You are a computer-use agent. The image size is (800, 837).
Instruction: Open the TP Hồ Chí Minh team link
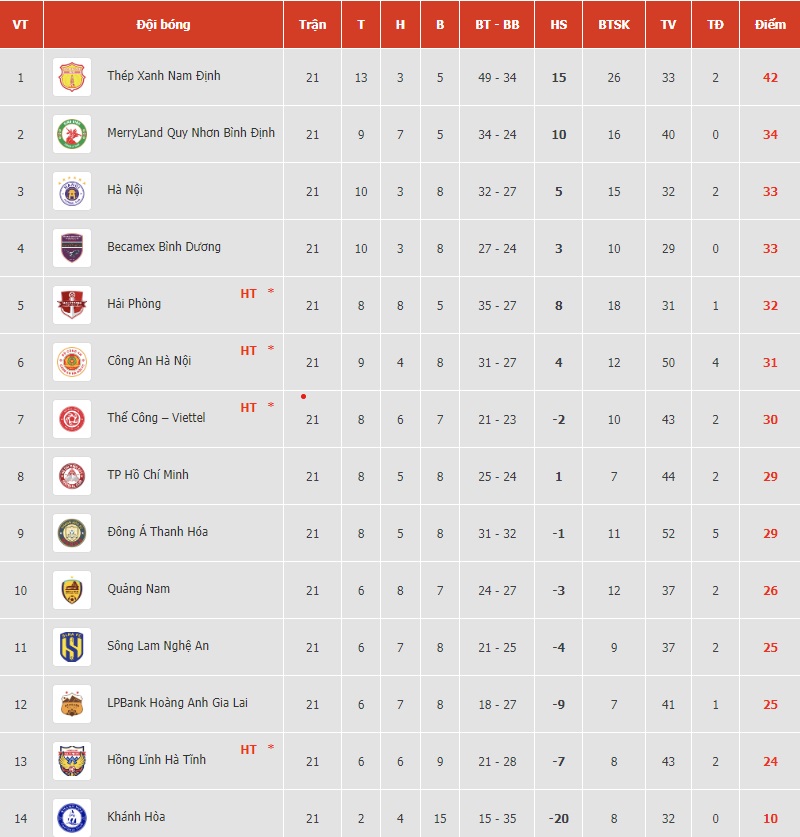point(148,475)
